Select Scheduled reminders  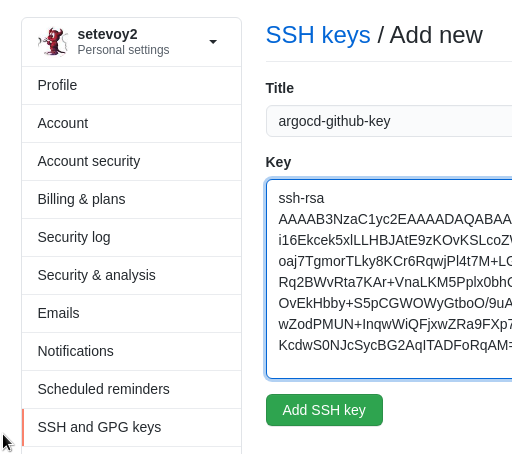132,389
